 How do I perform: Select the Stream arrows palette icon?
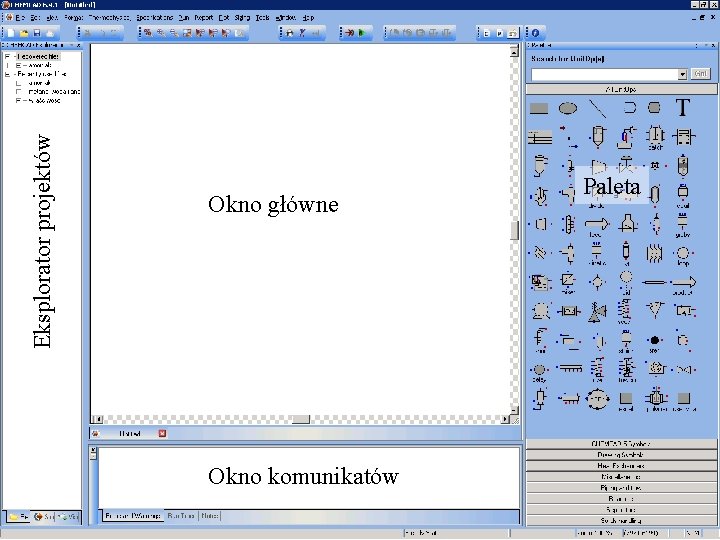coord(568,137)
